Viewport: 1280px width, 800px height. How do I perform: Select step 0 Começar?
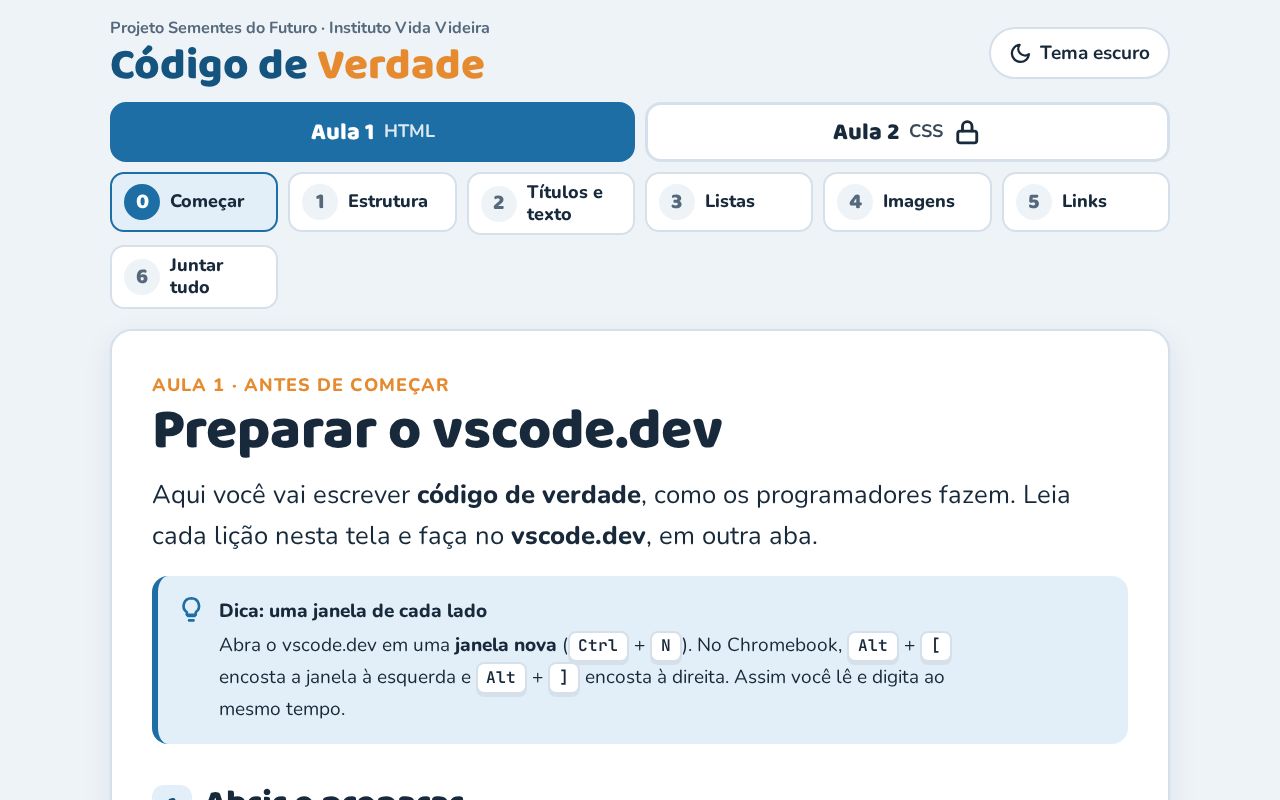pos(194,202)
